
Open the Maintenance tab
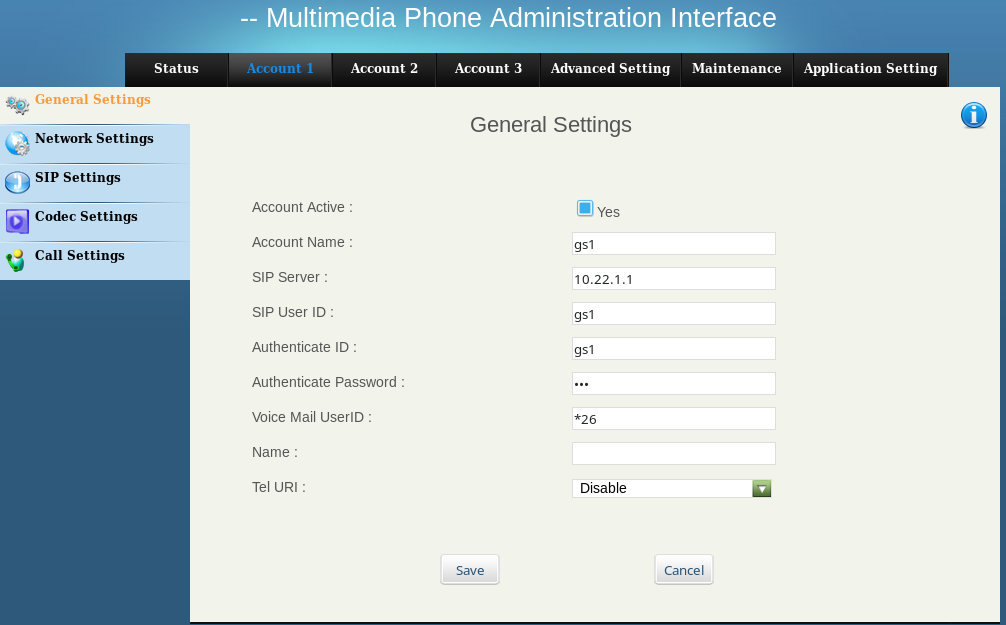[x=736, y=69]
